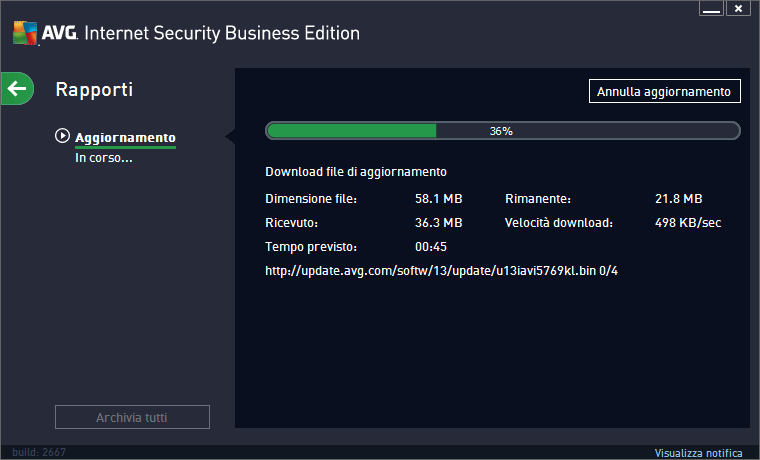Viewport: 760px width, 460px height.
Task: Click the Rapporti heading
Action: 94,90
